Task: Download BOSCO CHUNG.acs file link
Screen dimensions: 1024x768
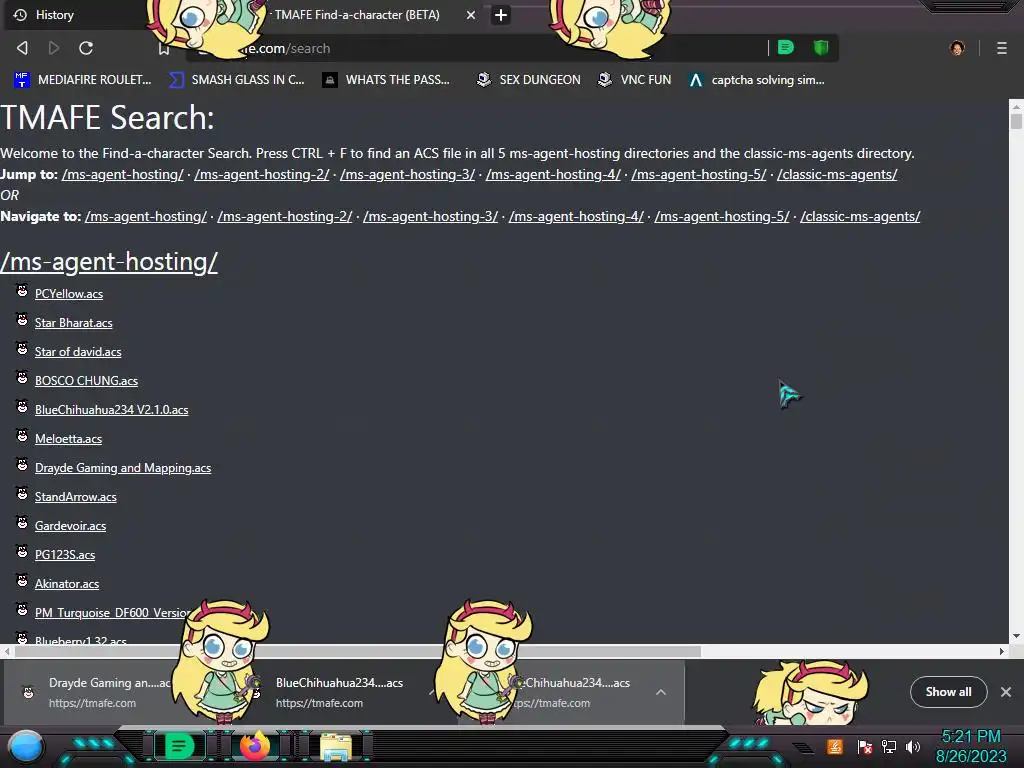Action: [x=86, y=381]
